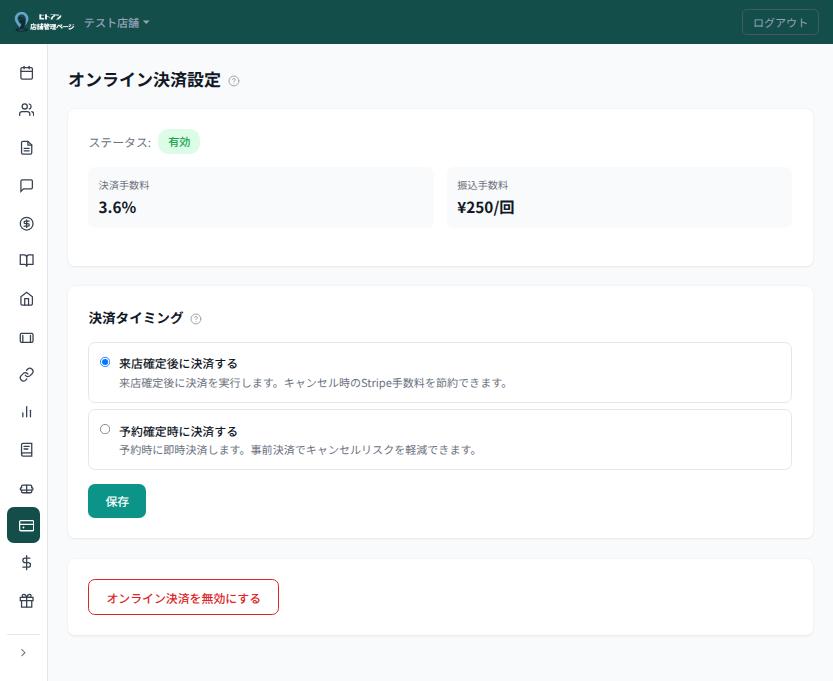Image resolution: width=833 pixels, height=681 pixels.
Task: Click オンライン決済を無効にする button
Action: [183, 597]
